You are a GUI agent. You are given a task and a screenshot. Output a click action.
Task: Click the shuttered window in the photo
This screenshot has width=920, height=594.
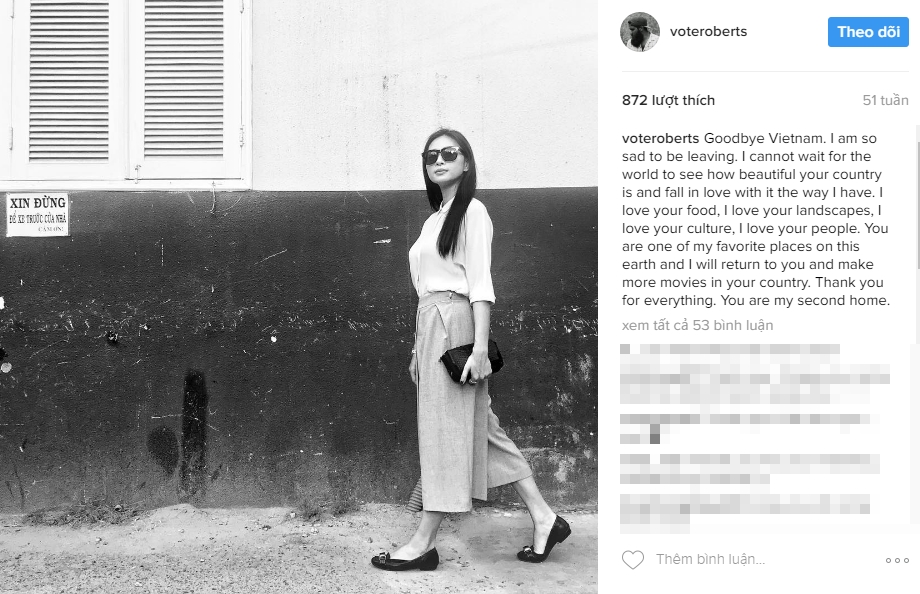click(x=126, y=91)
